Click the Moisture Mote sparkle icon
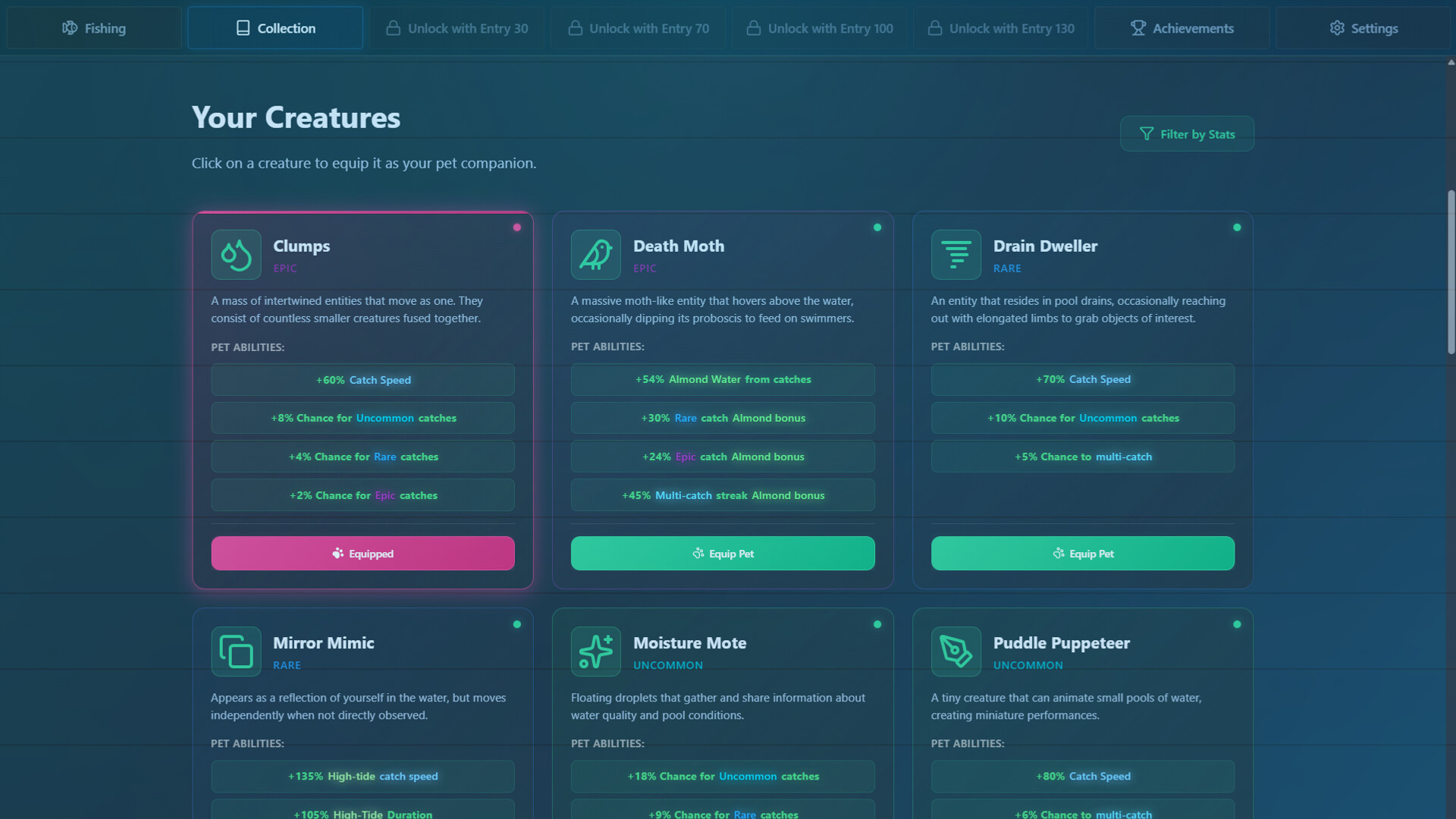Screen dimensions: 1456x819 pos(596,651)
